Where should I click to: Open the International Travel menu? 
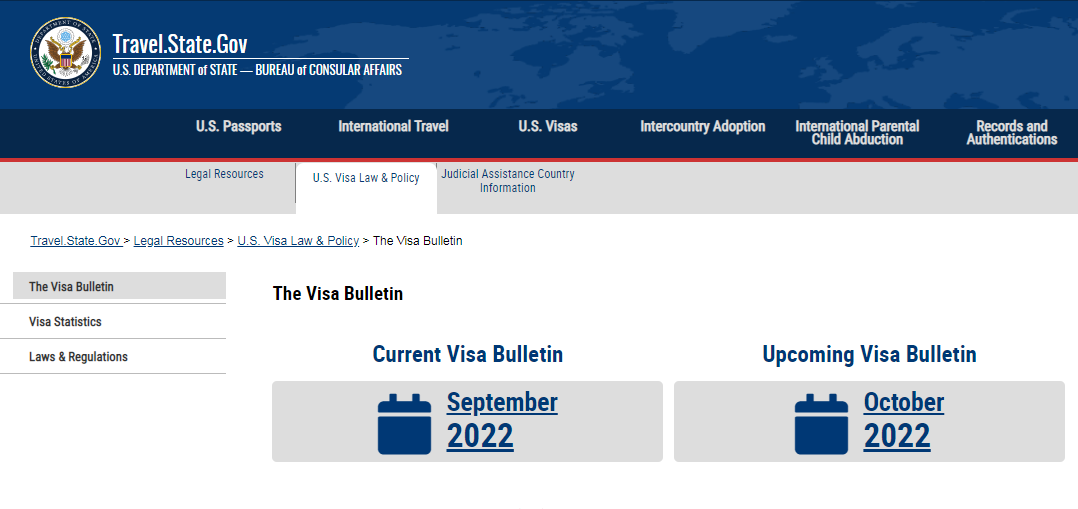click(393, 127)
